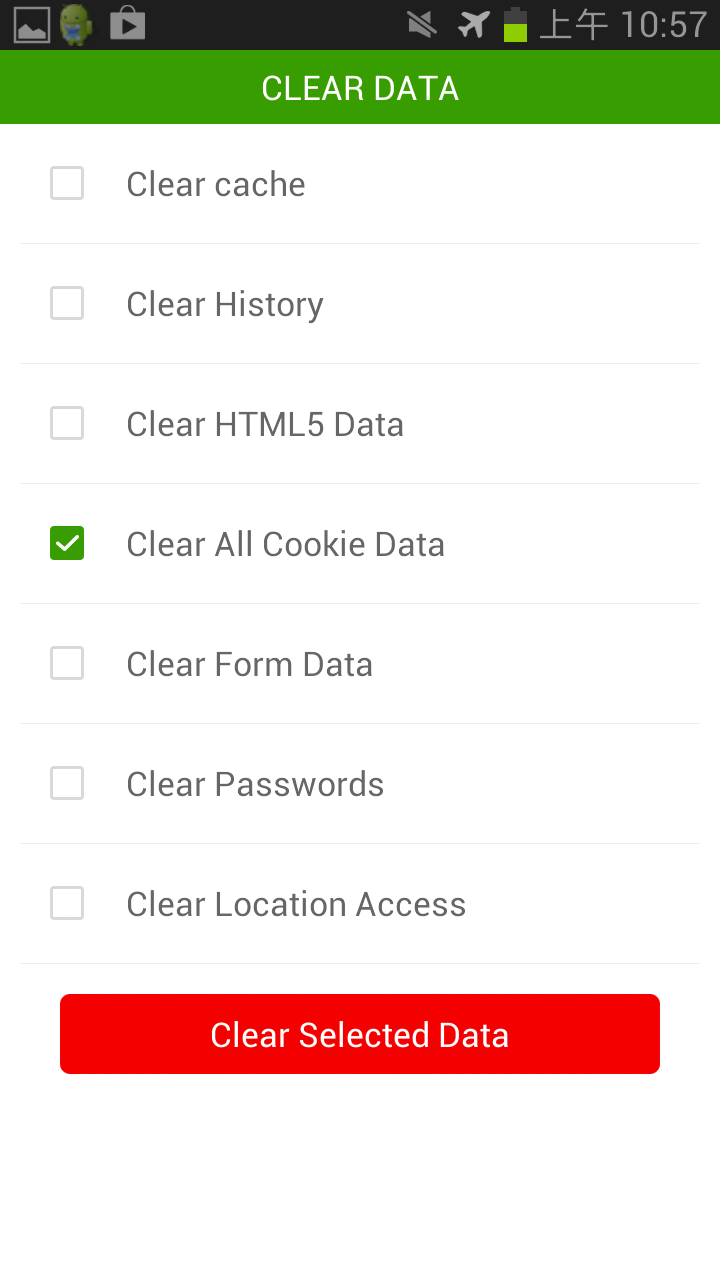
Task: Select the Clear Passwords text label
Action: click(x=255, y=785)
